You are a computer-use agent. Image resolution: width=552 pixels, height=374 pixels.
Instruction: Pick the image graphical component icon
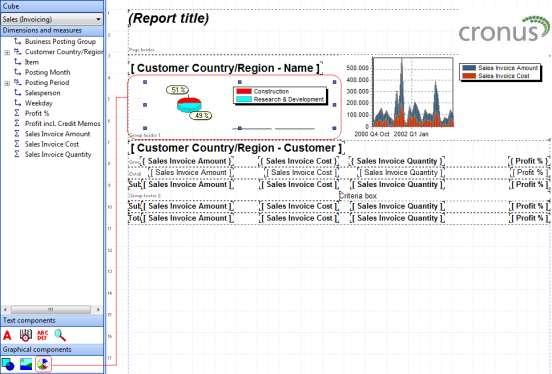[x=26, y=364]
